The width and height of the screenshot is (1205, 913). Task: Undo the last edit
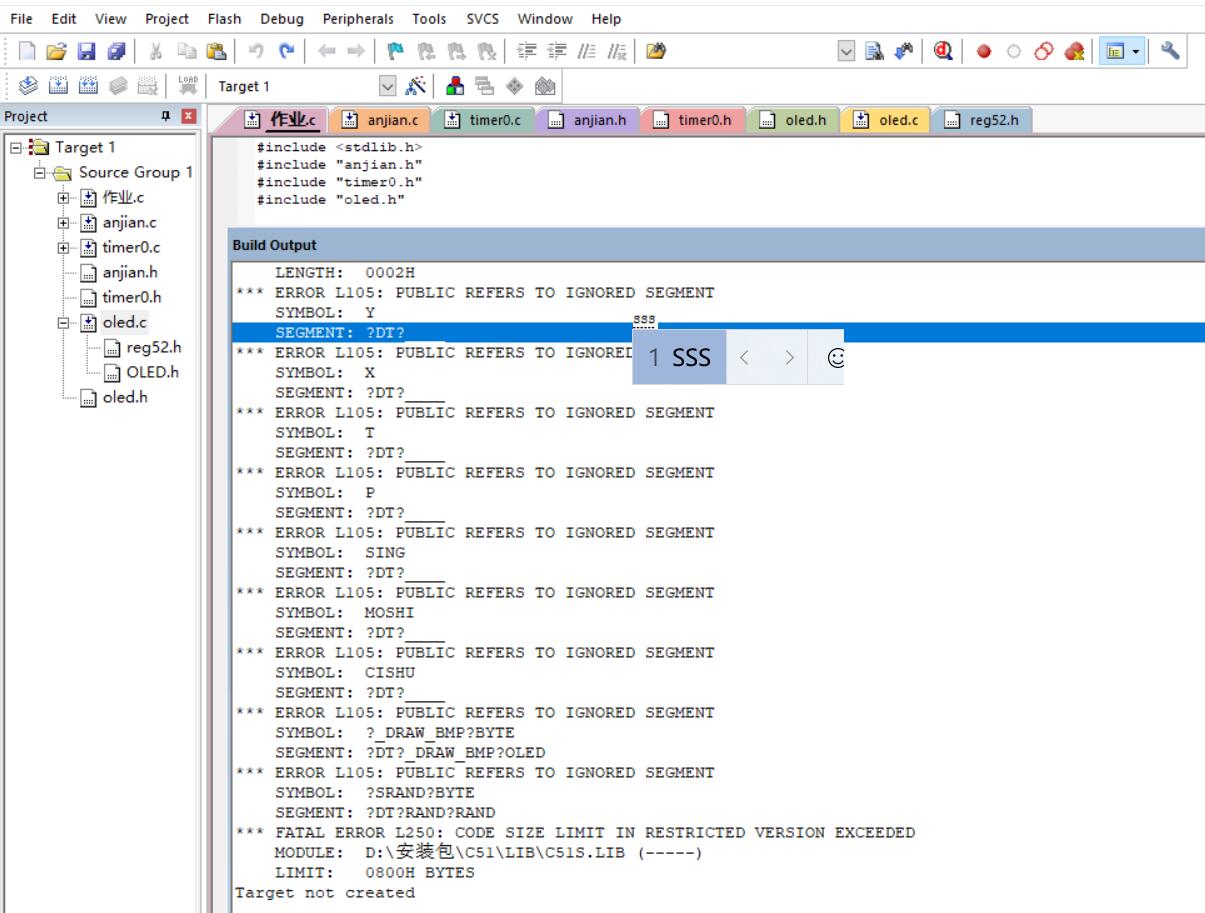(x=255, y=53)
